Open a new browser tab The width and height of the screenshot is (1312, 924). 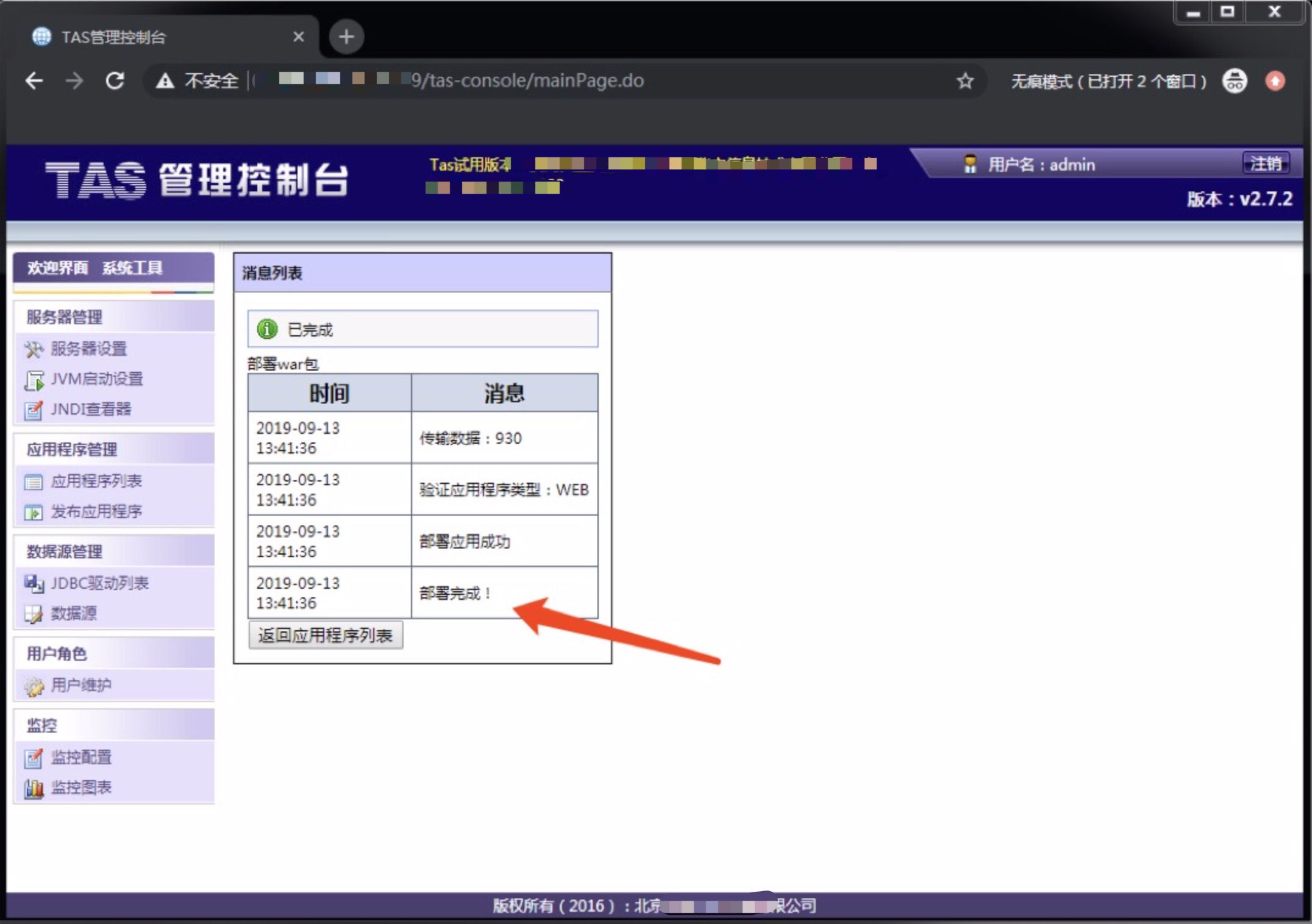pyautogui.click(x=346, y=37)
